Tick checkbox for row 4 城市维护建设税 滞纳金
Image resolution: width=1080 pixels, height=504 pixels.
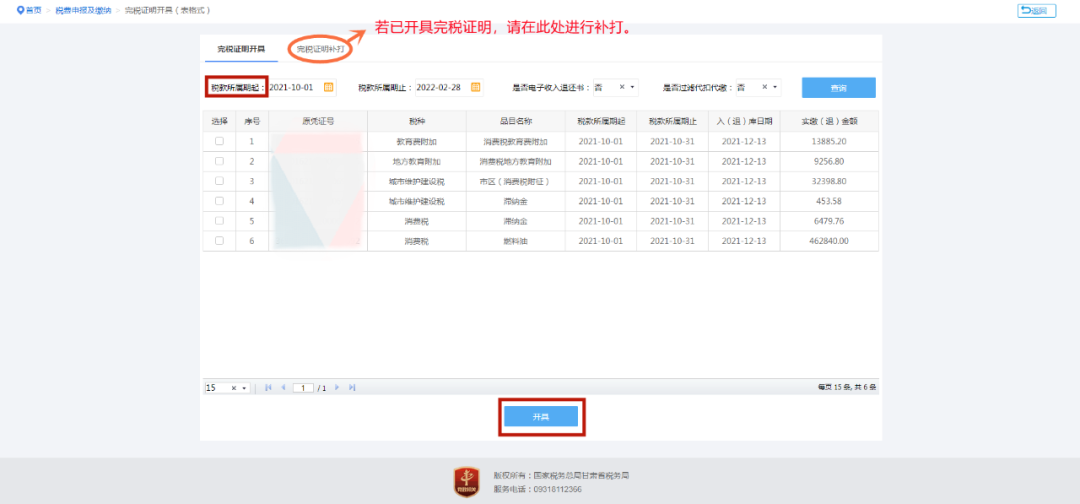coord(219,201)
